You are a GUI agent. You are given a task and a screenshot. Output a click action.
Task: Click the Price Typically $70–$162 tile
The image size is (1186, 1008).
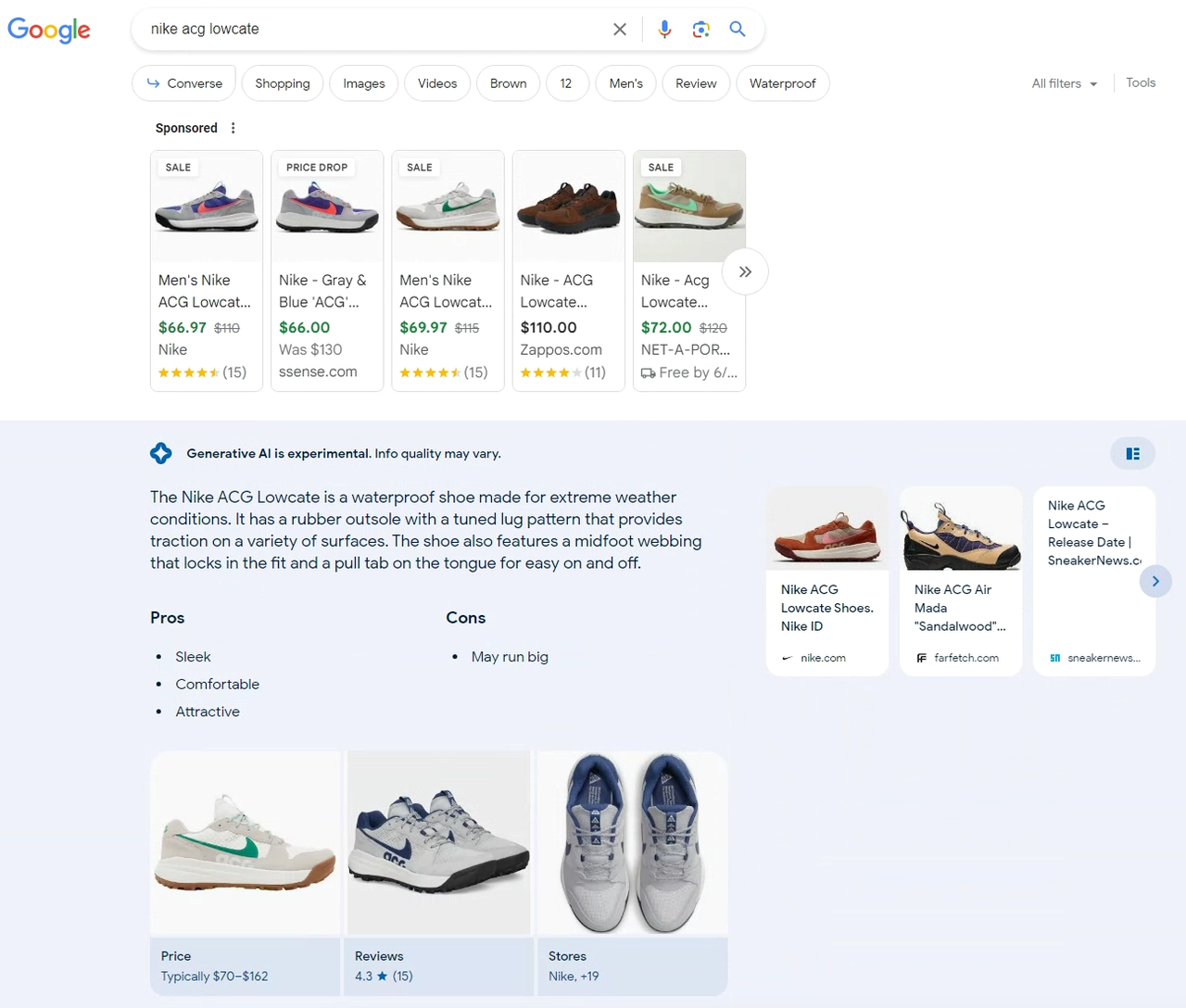click(x=246, y=966)
